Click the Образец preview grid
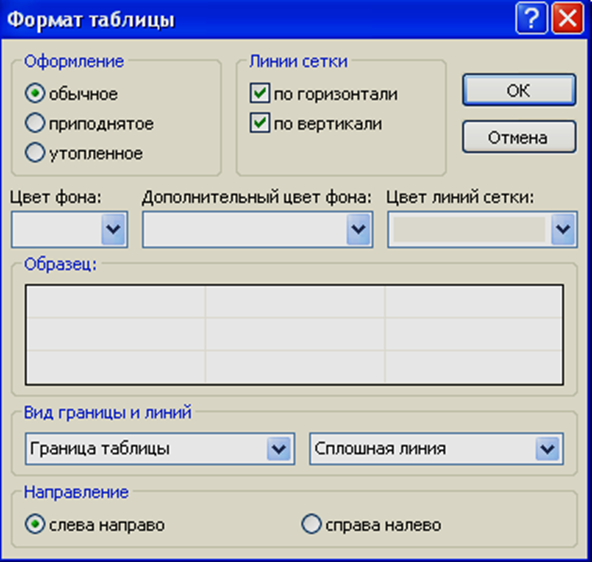This screenshot has height=562, width=592. pyautogui.click(x=294, y=335)
